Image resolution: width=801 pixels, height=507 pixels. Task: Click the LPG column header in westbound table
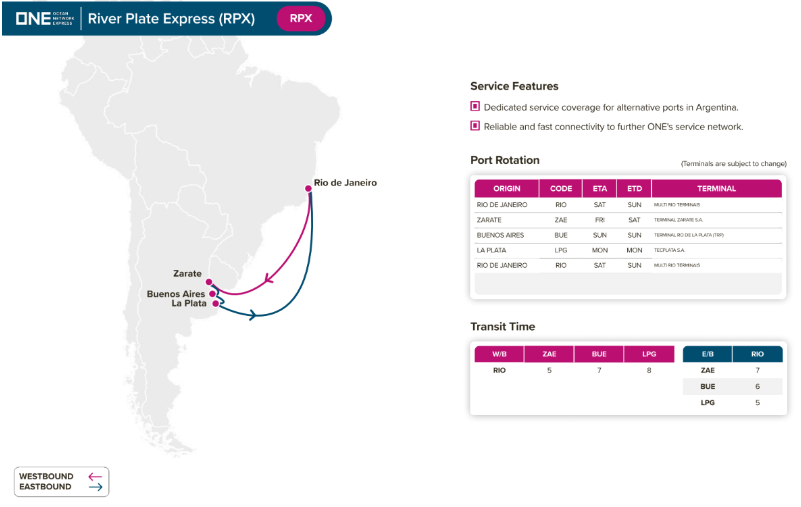[649, 354]
